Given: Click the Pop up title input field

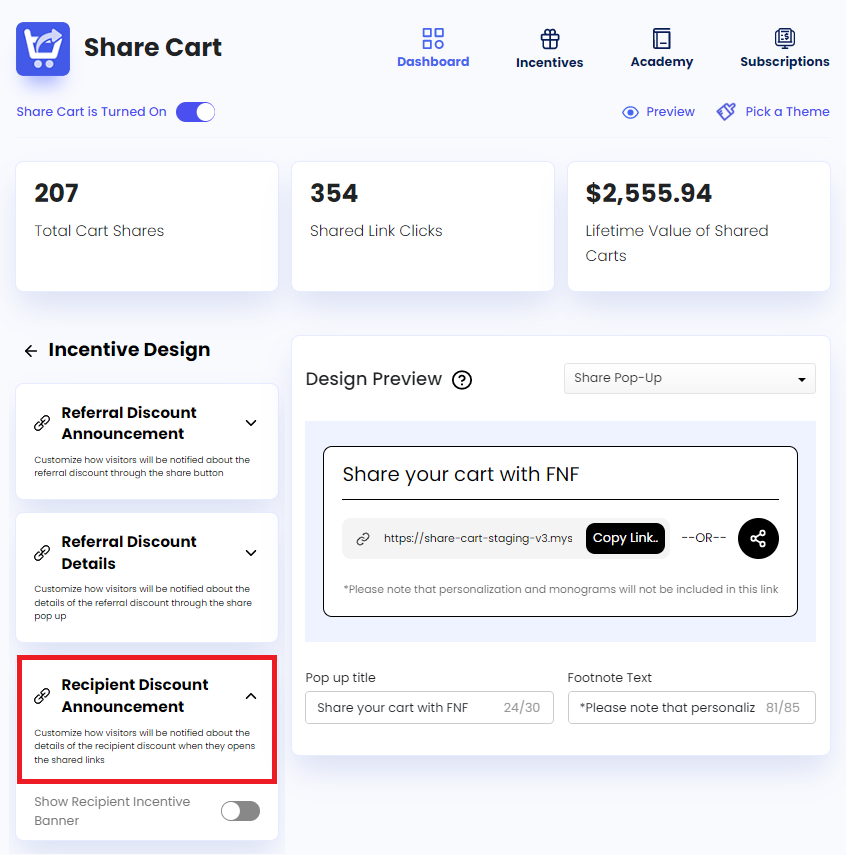Looking at the screenshot, I should coord(429,707).
